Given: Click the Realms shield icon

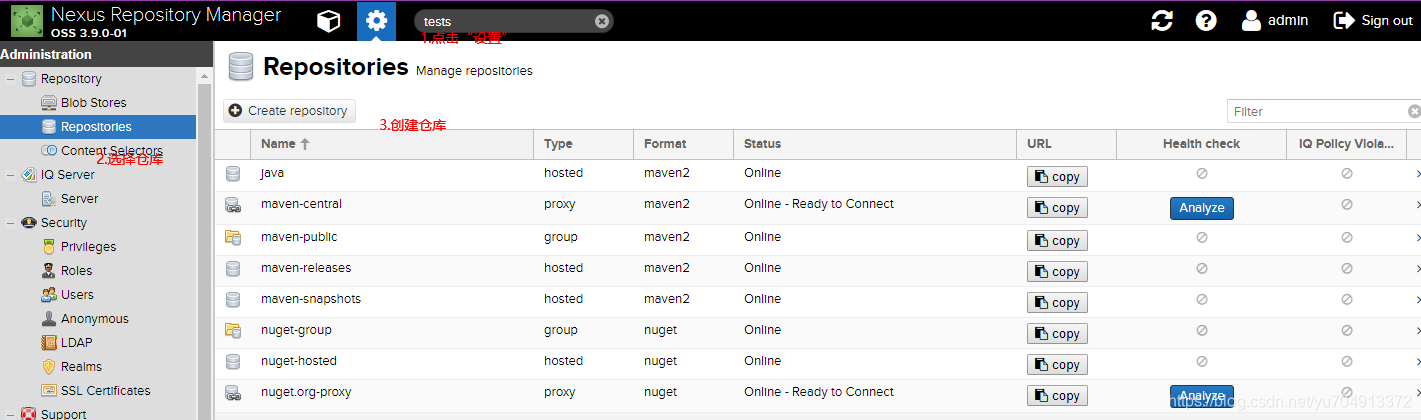Looking at the screenshot, I should (49, 367).
